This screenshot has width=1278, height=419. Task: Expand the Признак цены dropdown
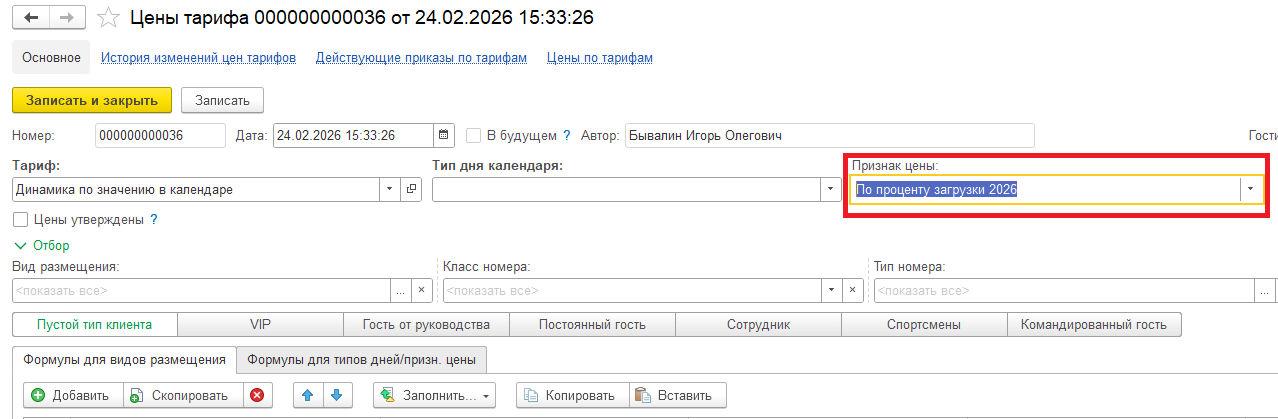coord(1250,189)
